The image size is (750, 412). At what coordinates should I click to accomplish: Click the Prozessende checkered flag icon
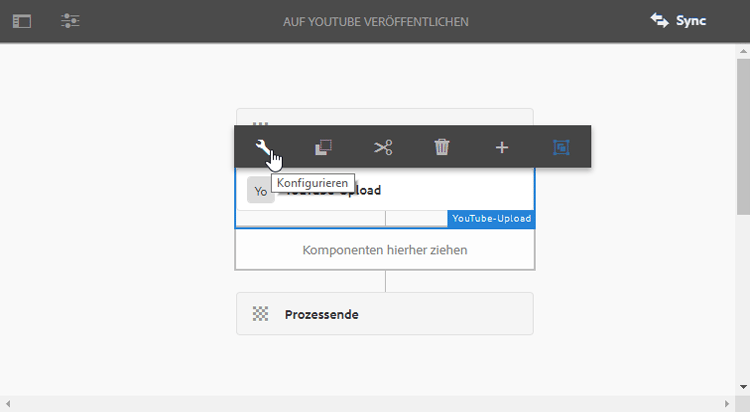click(260, 314)
